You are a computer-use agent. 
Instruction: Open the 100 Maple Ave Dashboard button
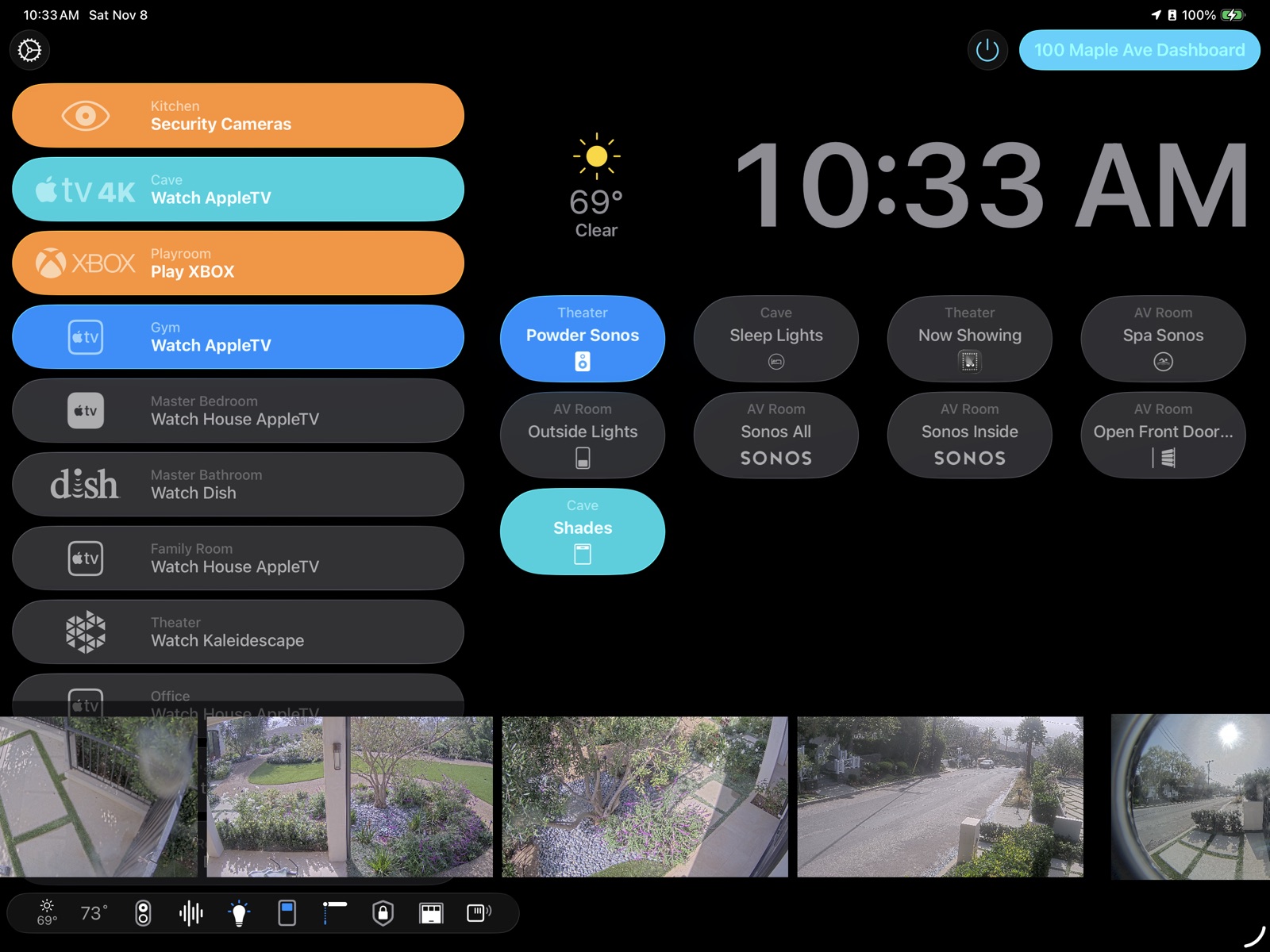[x=1139, y=50]
